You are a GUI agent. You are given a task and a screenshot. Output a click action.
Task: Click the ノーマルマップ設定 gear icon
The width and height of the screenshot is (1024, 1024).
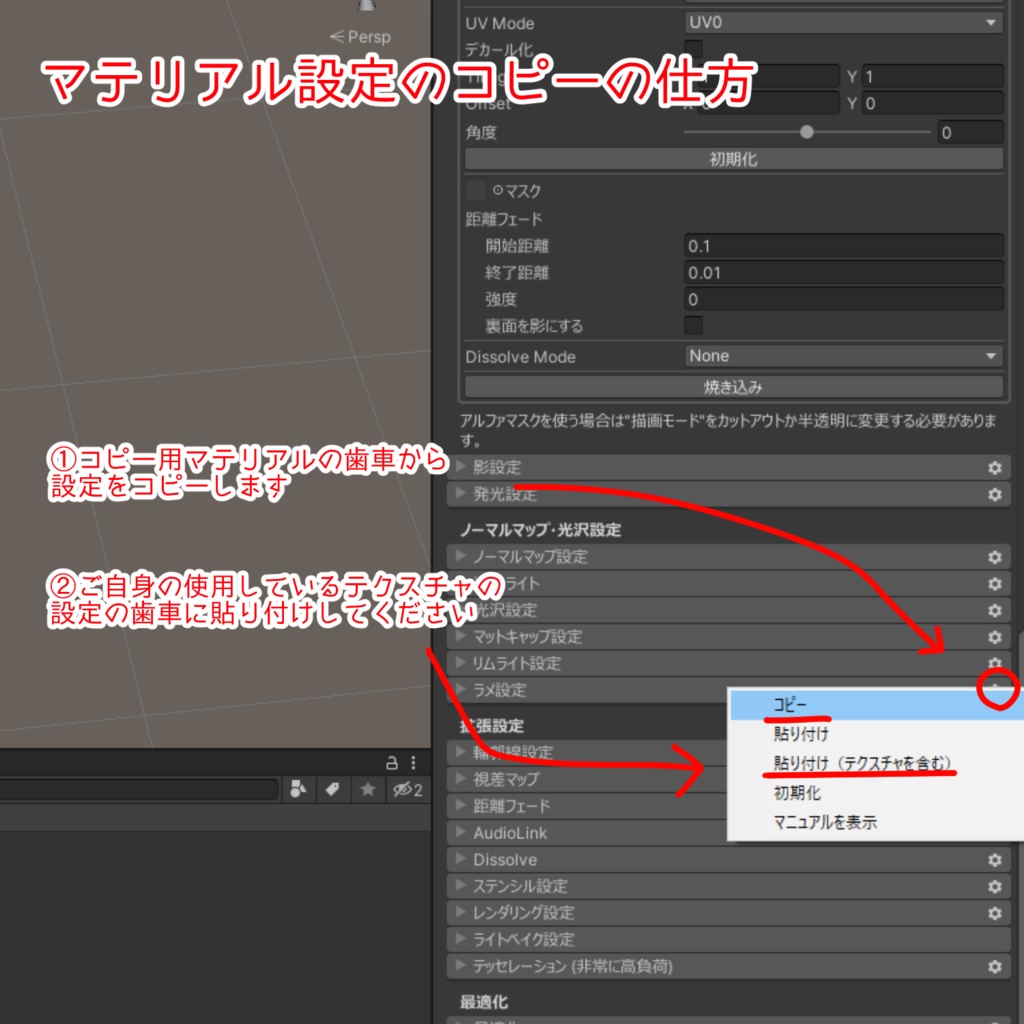[994, 557]
